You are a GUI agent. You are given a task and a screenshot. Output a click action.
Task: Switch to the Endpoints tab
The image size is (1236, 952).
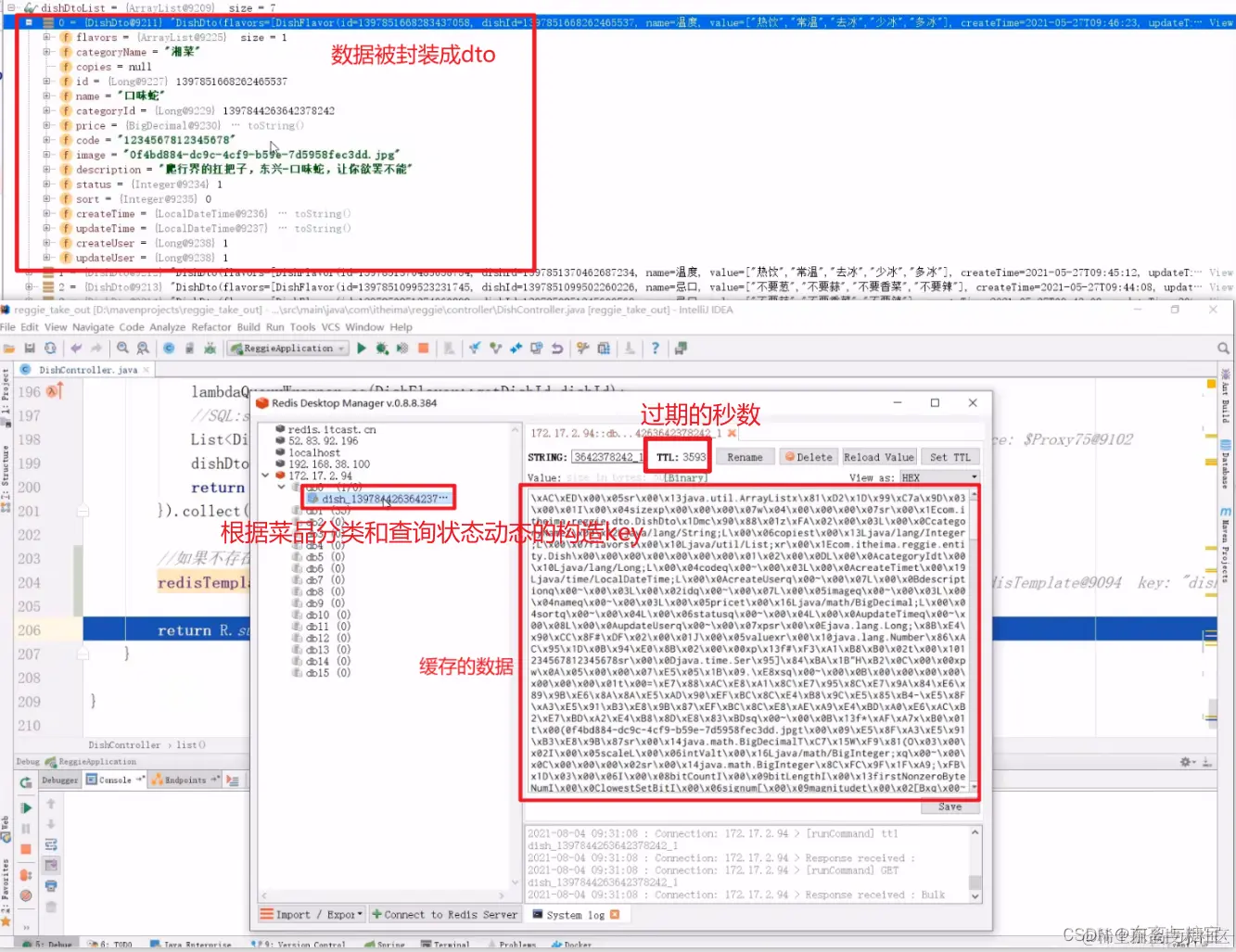[x=185, y=781]
